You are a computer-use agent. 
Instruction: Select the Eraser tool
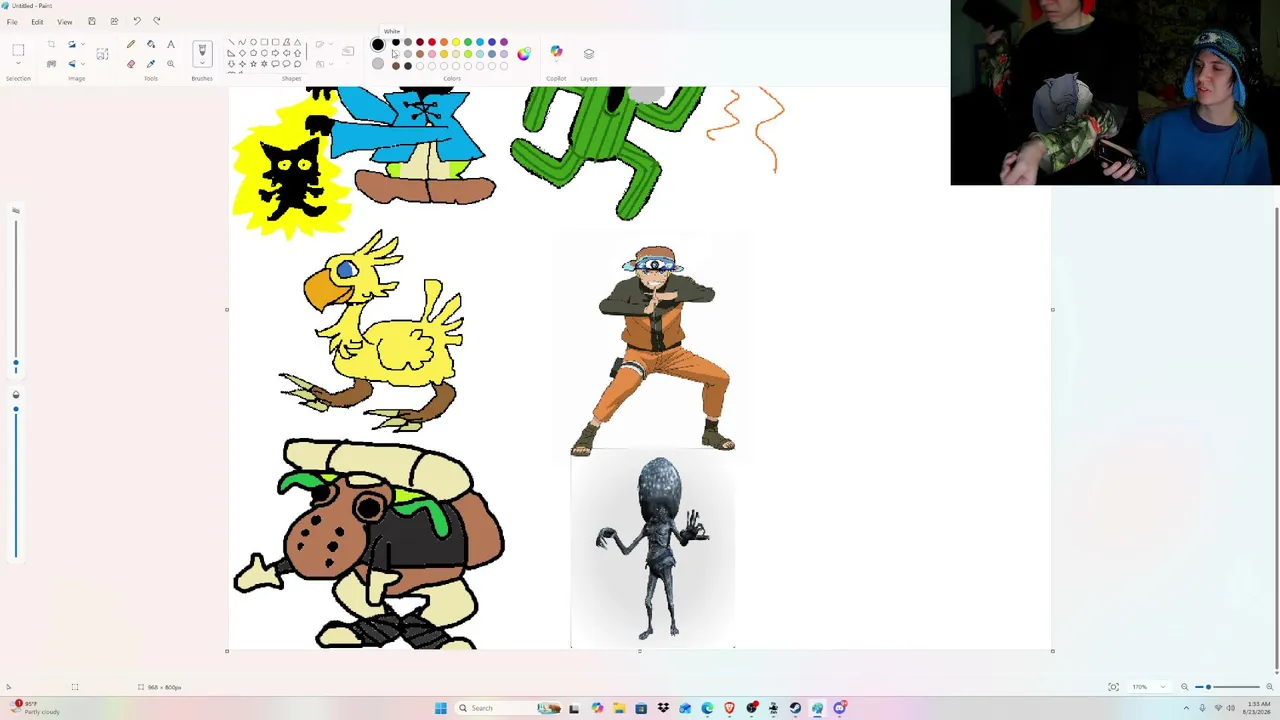tap(131, 64)
